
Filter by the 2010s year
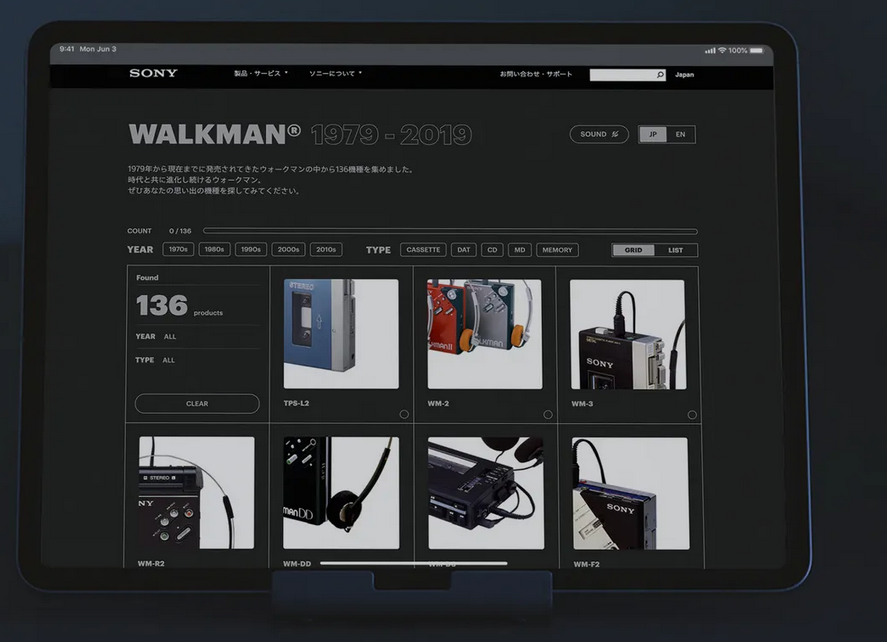326,249
